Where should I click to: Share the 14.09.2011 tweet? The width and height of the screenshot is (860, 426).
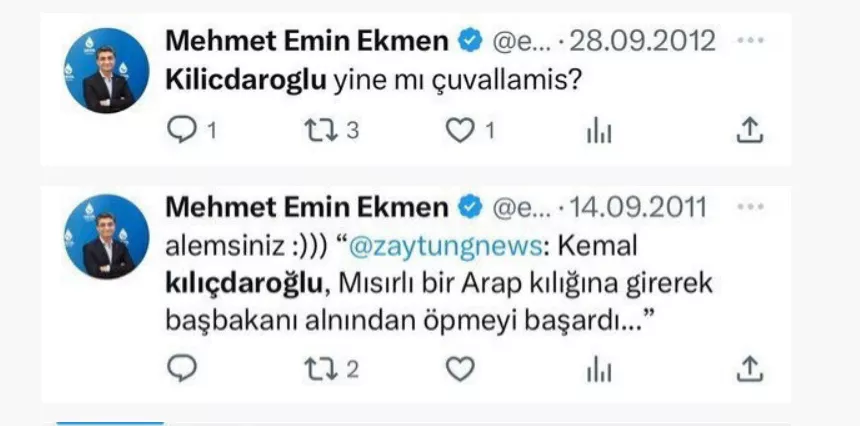750,368
